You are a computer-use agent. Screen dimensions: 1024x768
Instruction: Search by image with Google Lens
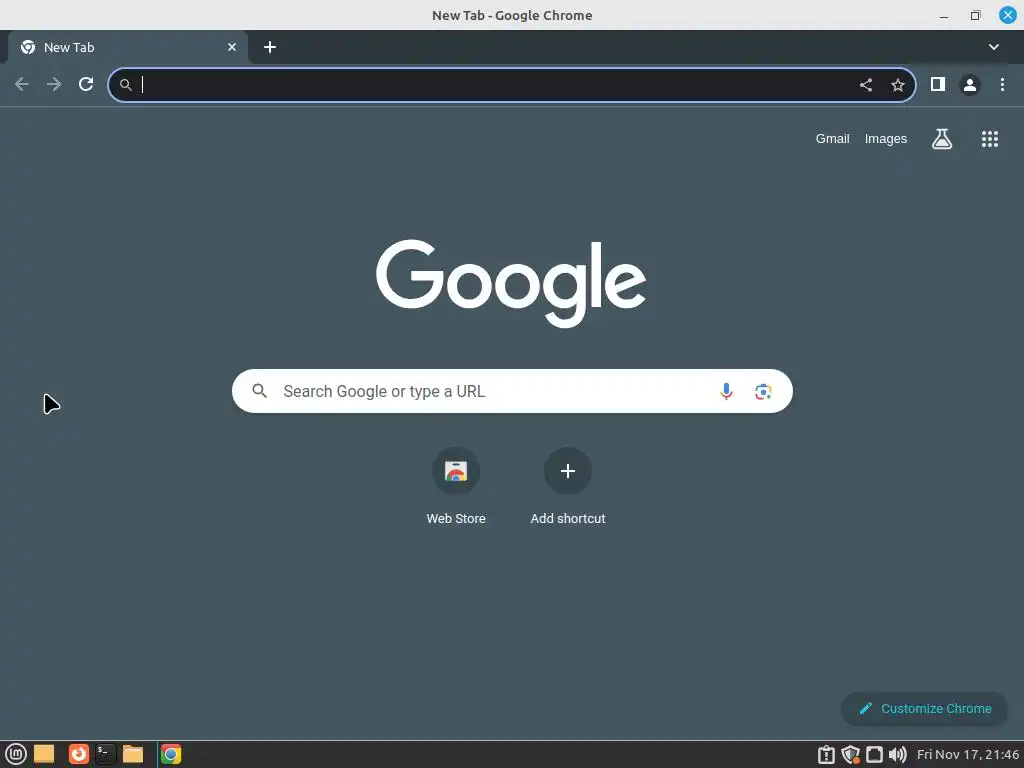click(763, 392)
